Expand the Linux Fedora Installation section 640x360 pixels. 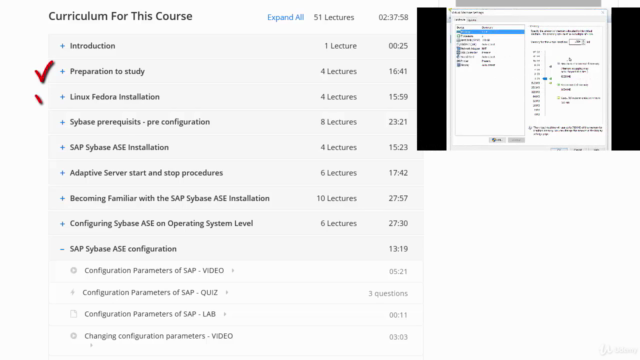coord(62,97)
